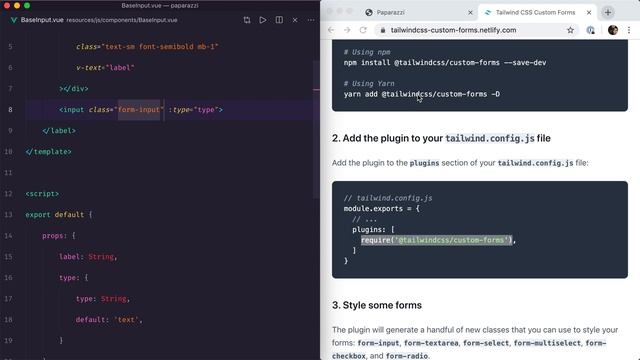Go back in the browser
The image size is (640, 360).
(x=331, y=30)
